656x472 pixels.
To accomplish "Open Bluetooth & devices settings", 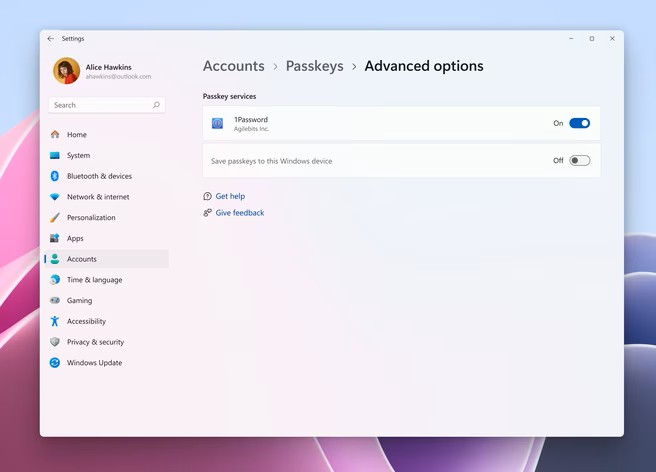I will coord(99,176).
